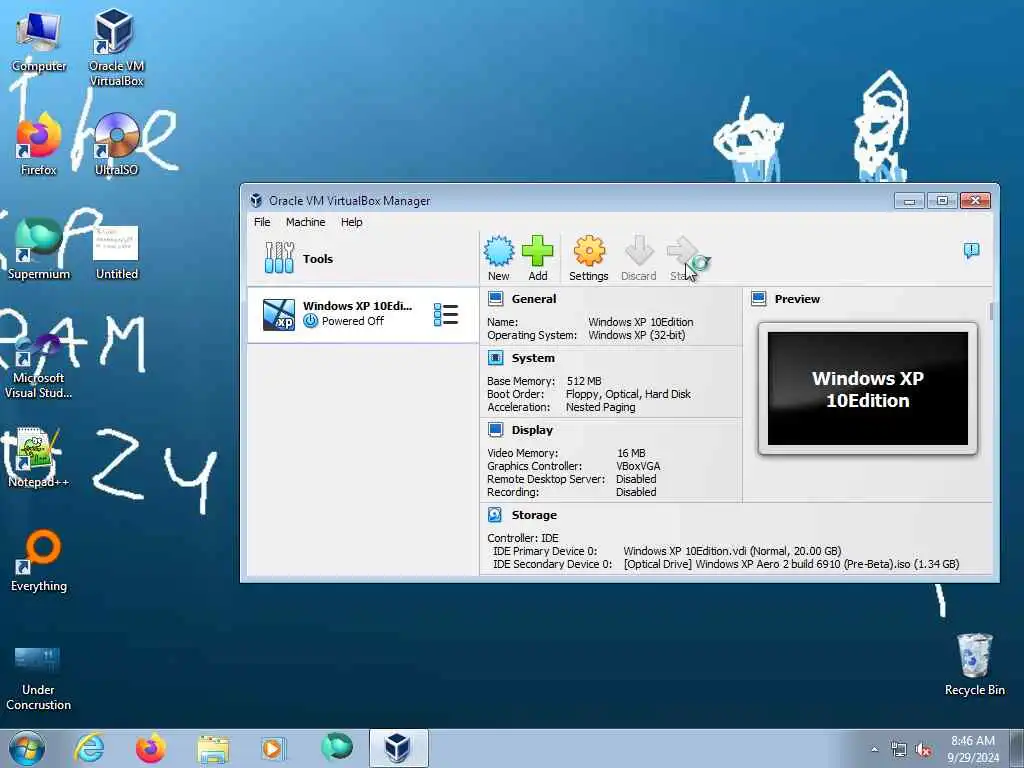Open General settings via General heading

tap(534, 299)
